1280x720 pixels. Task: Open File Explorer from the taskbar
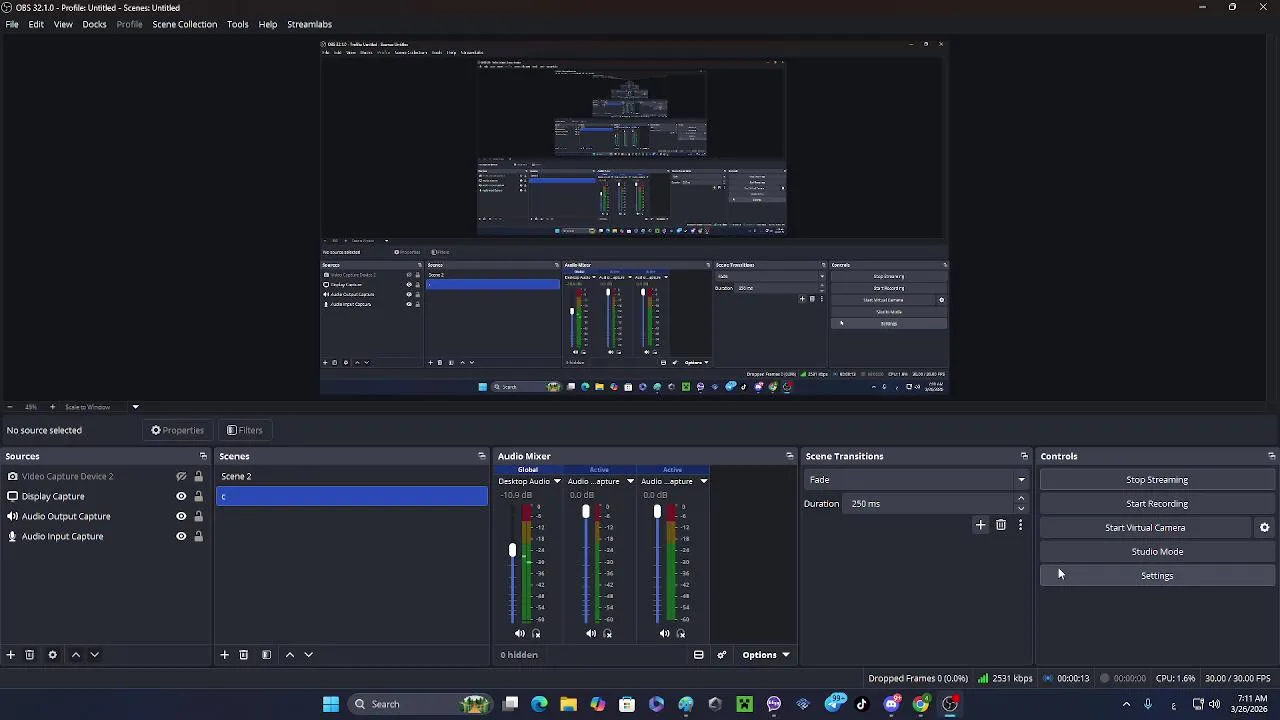coord(568,704)
